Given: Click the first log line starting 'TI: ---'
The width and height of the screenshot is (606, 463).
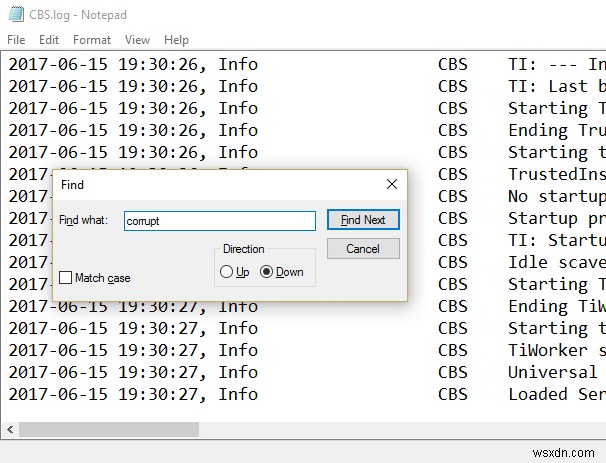Looking at the screenshot, I should 555,64.
